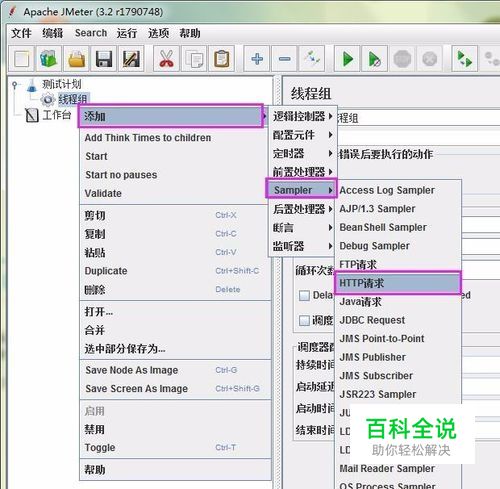This screenshot has height=489, width=500.
Task: Click the Paste clipboard icon
Action: tap(222, 59)
